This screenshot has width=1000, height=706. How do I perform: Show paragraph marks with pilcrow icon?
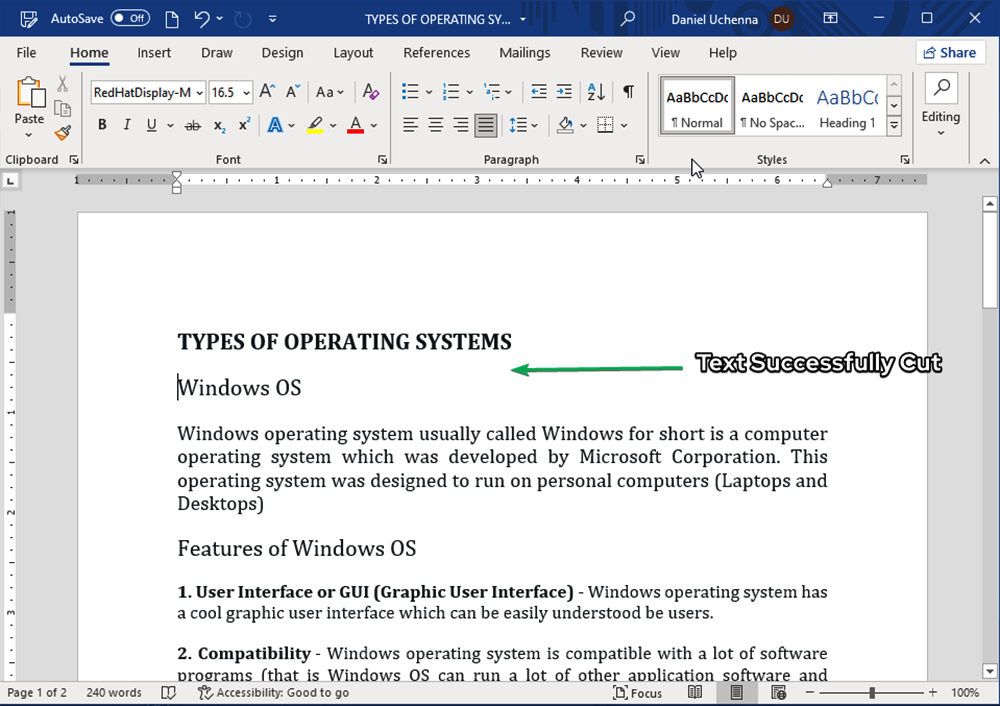pyautogui.click(x=628, y=92)
